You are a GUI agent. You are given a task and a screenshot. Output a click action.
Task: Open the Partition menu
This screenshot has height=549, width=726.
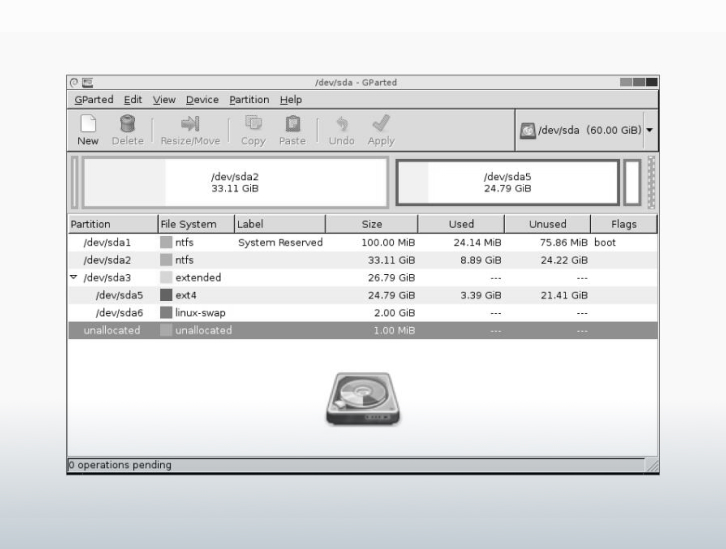click(249, 100)
